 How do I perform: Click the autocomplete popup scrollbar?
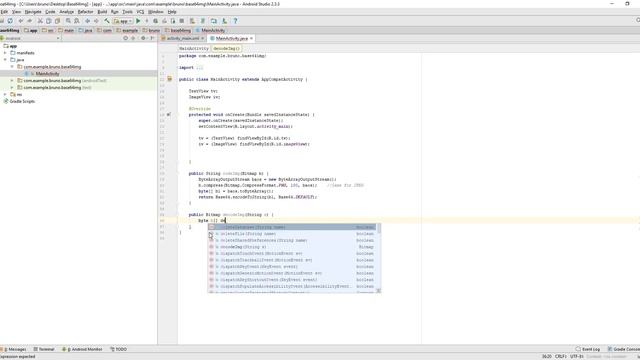(379, 229)
